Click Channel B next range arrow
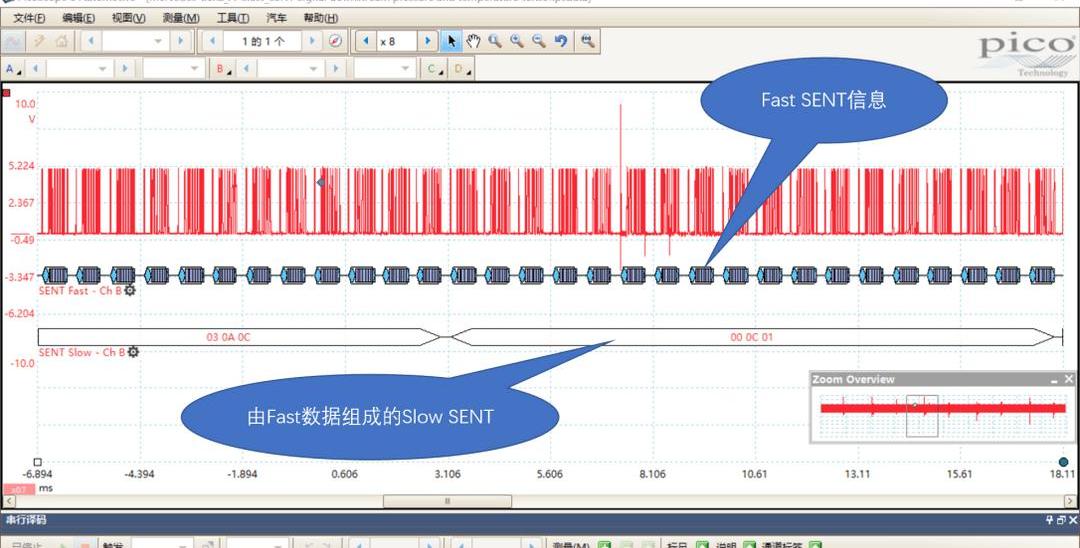Image resolution: width=1080 pixels, height=548 pixels. pos(335,69)
